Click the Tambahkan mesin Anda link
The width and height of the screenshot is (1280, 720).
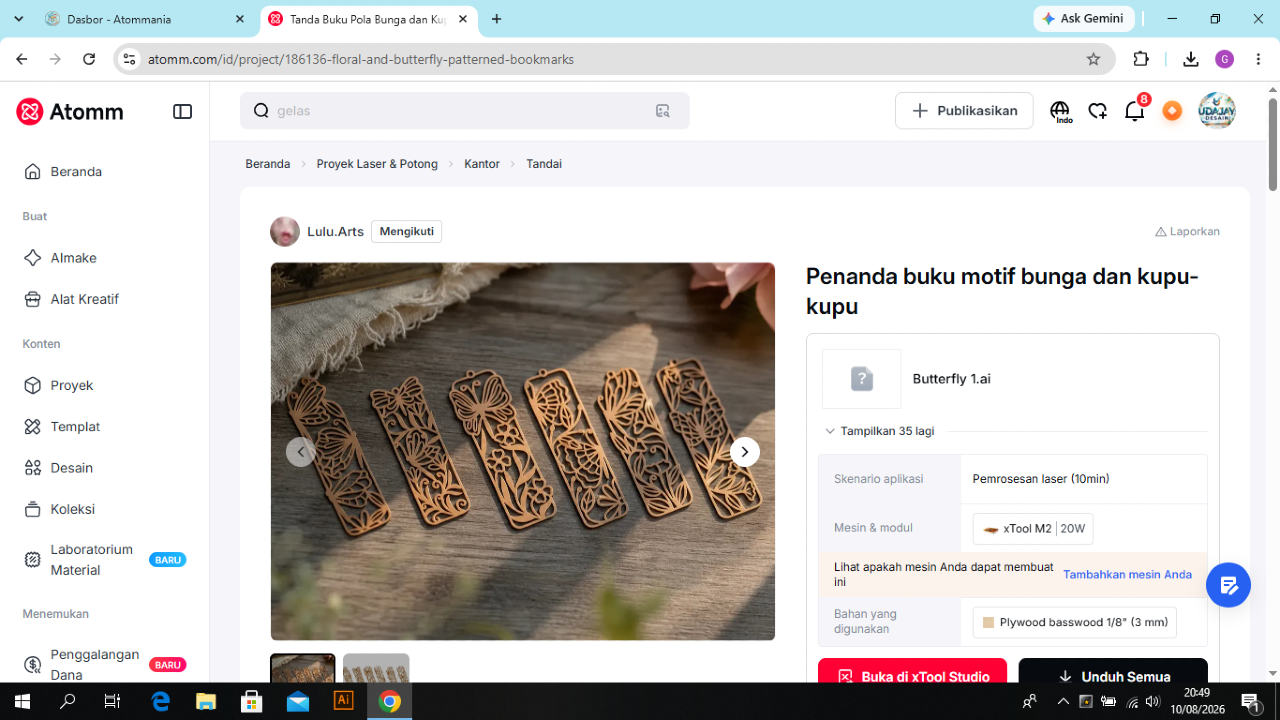[x=1127, y=575]
